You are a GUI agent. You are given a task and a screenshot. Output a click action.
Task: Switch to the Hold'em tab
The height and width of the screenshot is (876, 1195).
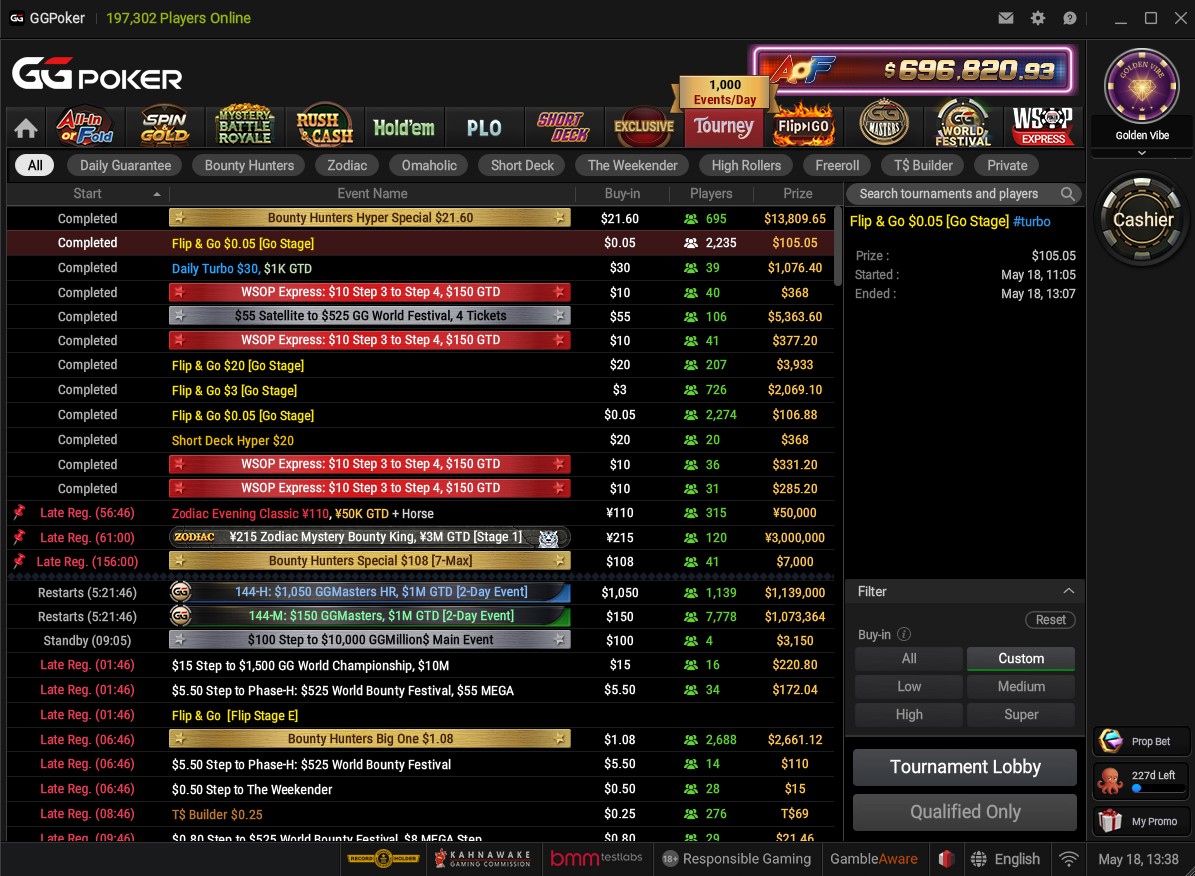[404, 127]
